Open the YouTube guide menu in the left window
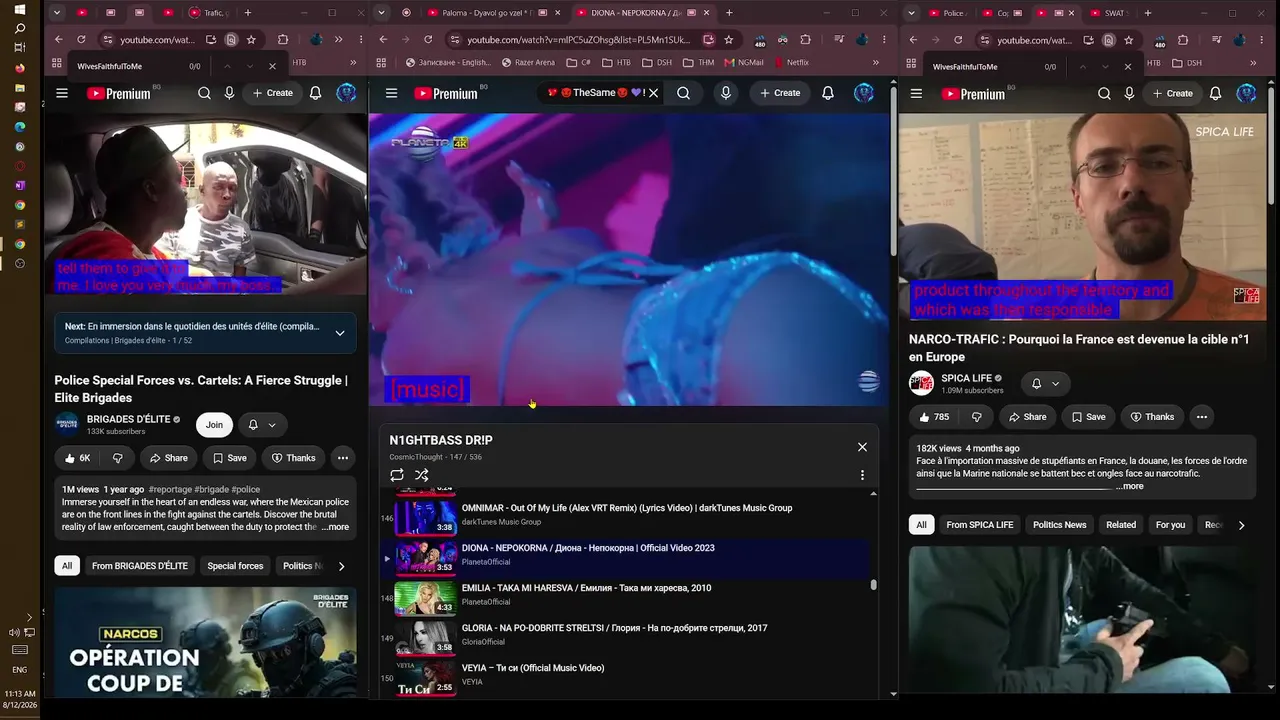This screenshot has height=720, width=1280. point(62,93)
